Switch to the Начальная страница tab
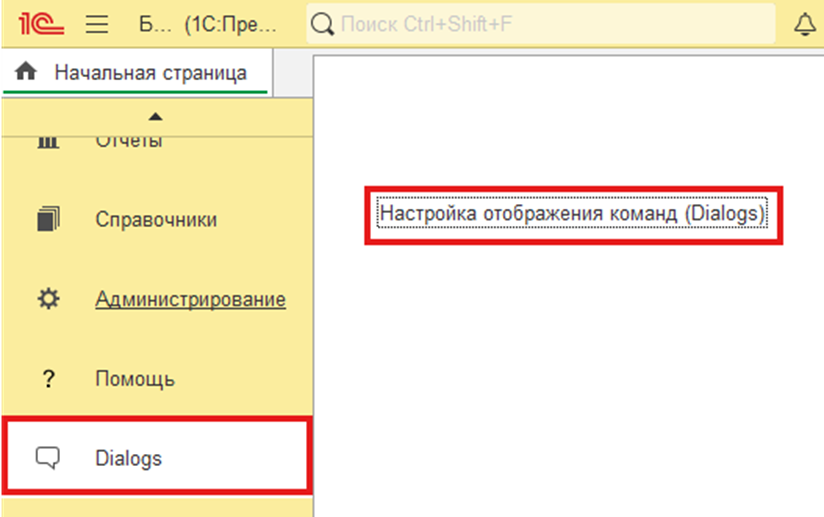Image resolution: width=824 pixels, height=517 pixels. 150,72
